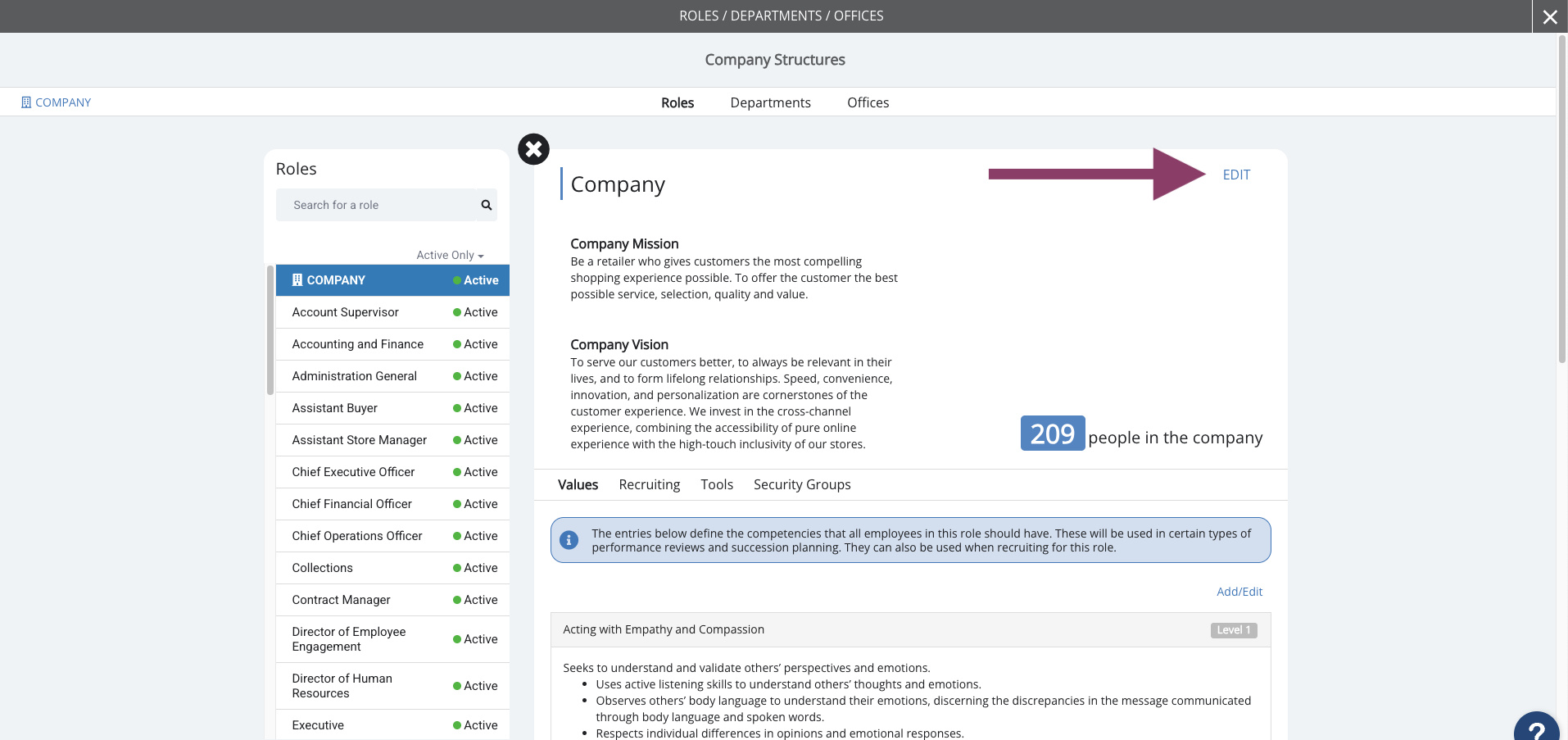Focus the Search for a role field
The image size is (1568, 740).
pyautogui.click(x=377, y=205)
